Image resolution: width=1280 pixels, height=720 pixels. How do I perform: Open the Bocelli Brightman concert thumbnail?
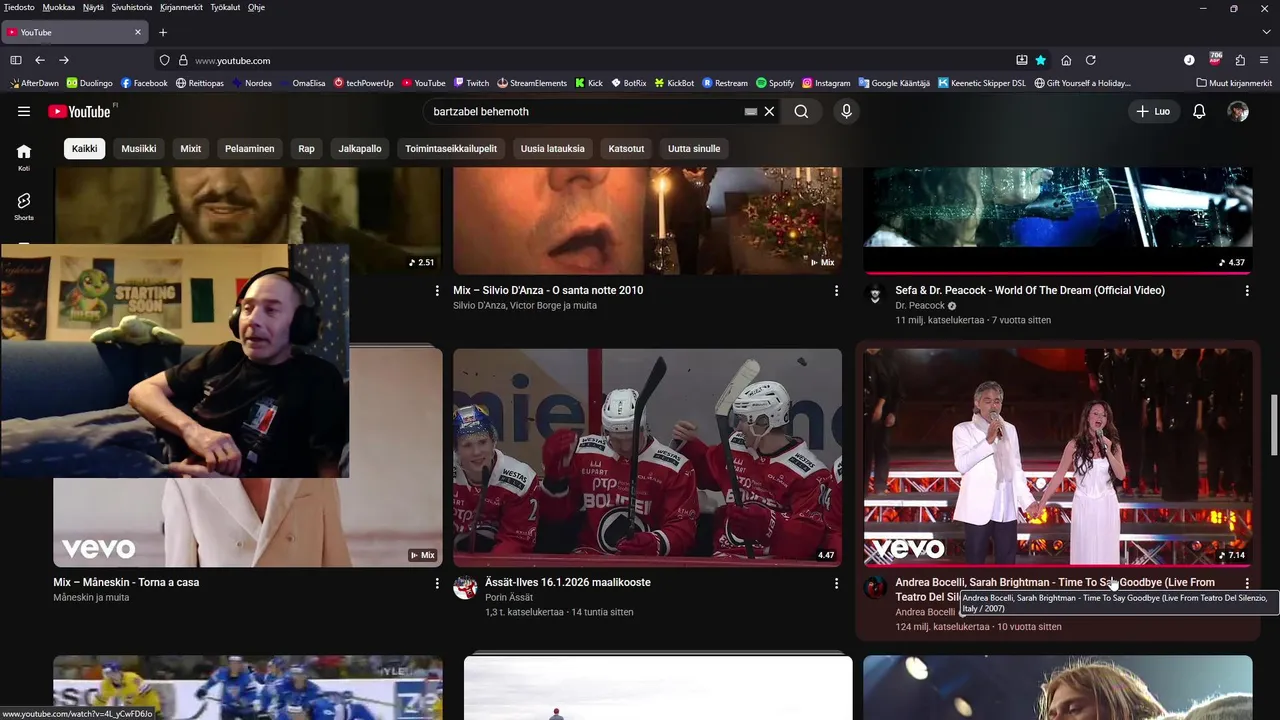pyautogui.click(x=1058, y=457)
